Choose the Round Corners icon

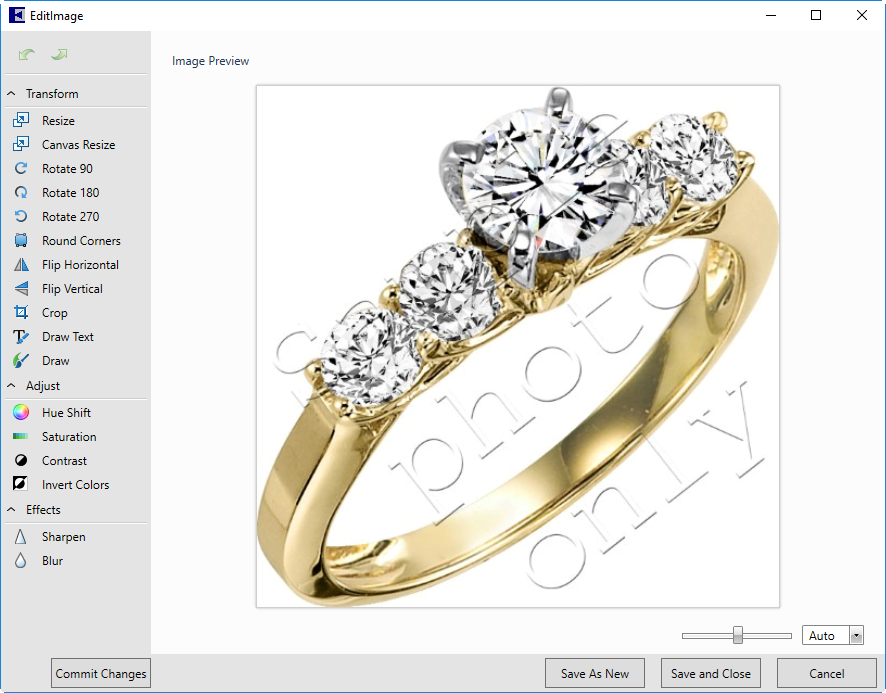pyautogui.click(x=21, y=241)
